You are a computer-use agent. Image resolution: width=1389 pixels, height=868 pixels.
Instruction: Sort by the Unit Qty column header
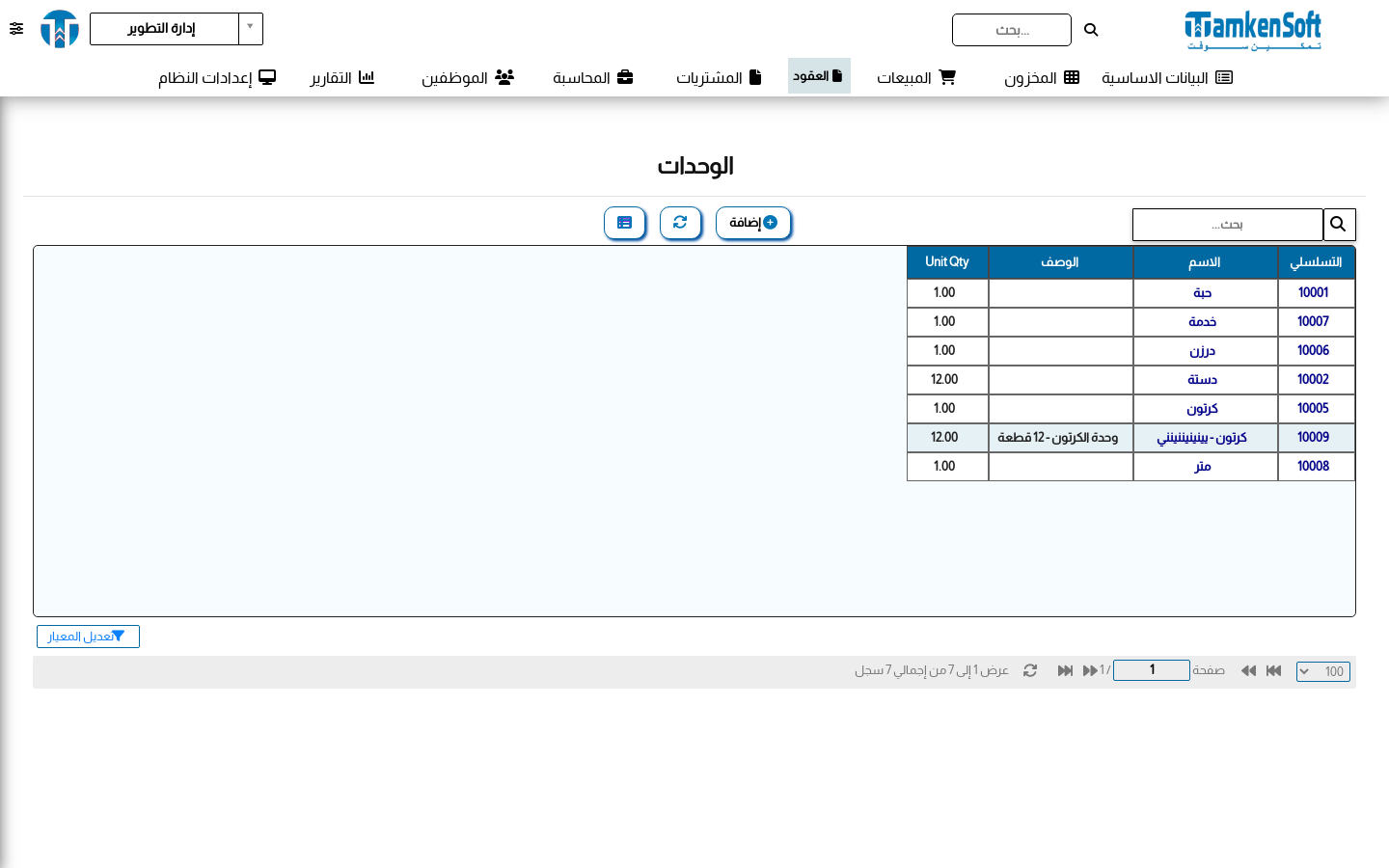click(947, 262)
